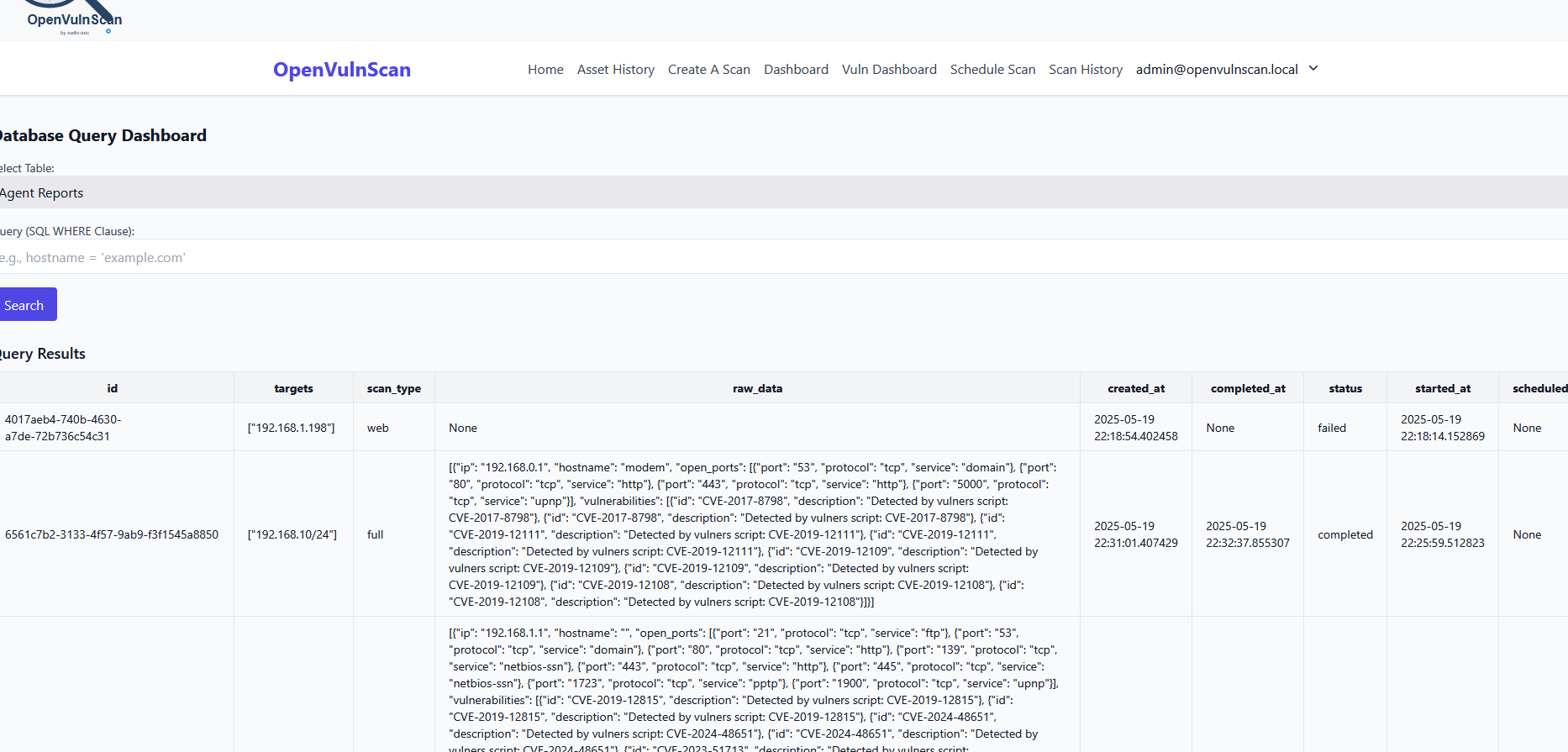Click the raw_data column header
Image resolution: width=1568 pixels, height=752 pixels.
757,388
